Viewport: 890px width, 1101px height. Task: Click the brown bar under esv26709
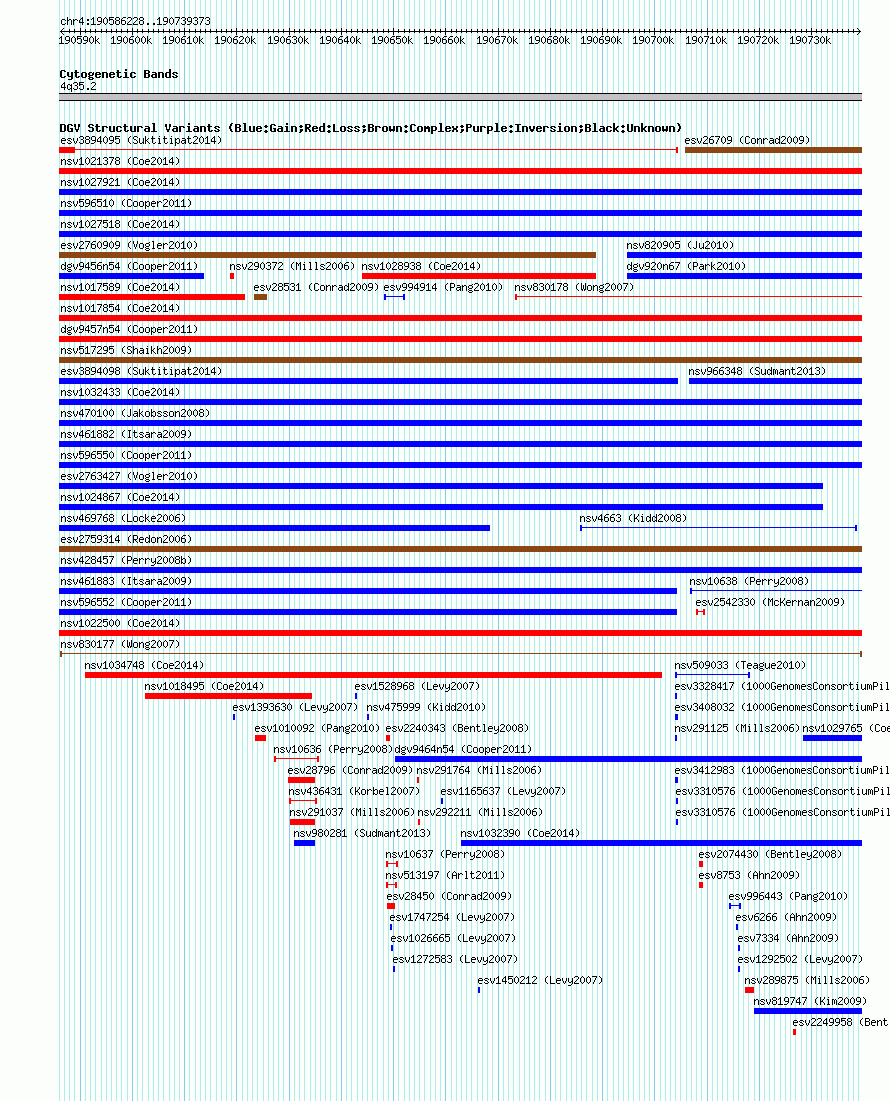(x=773, y=150)
